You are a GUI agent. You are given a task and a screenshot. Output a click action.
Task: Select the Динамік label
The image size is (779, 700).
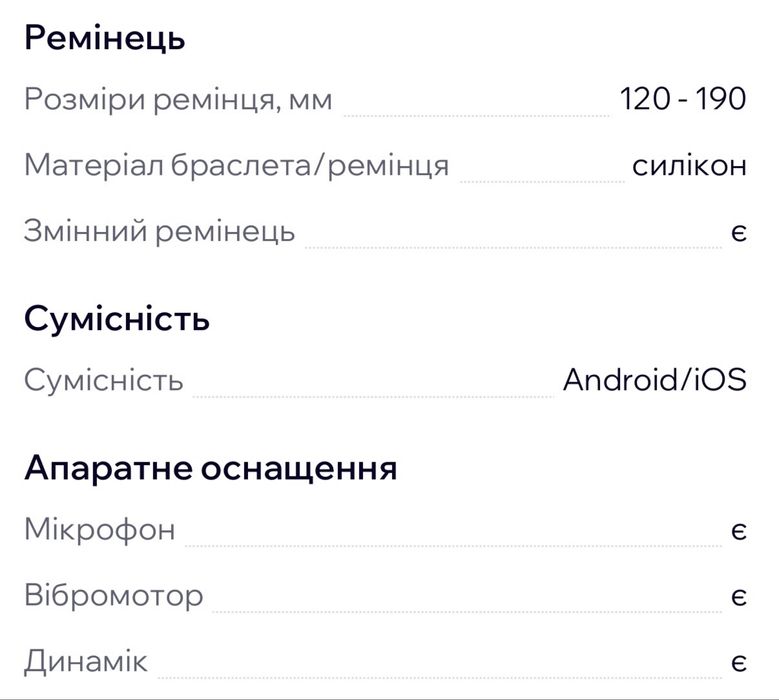[x=86, y=661]
